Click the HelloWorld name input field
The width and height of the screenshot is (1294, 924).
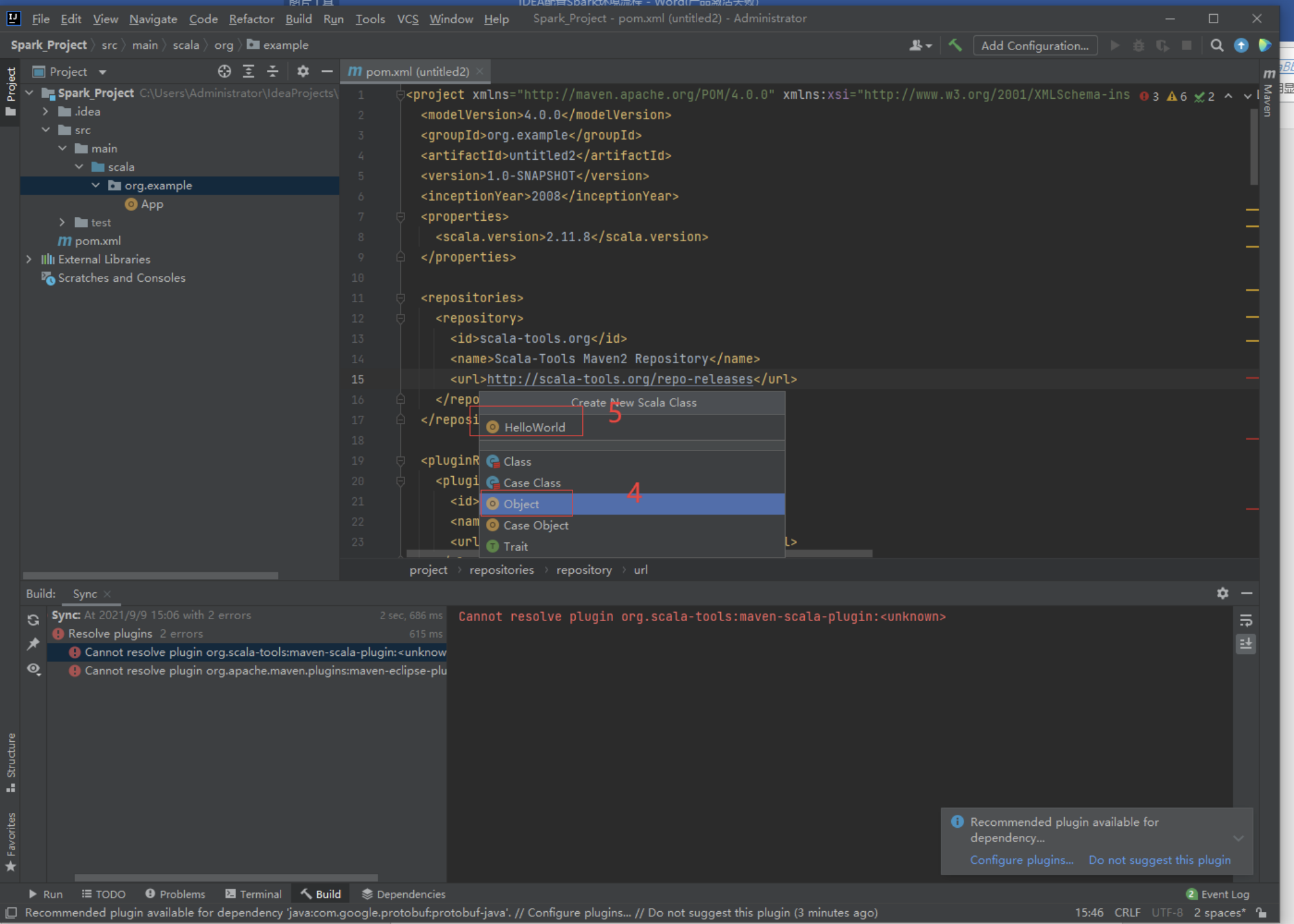click(x=632, y=427)
